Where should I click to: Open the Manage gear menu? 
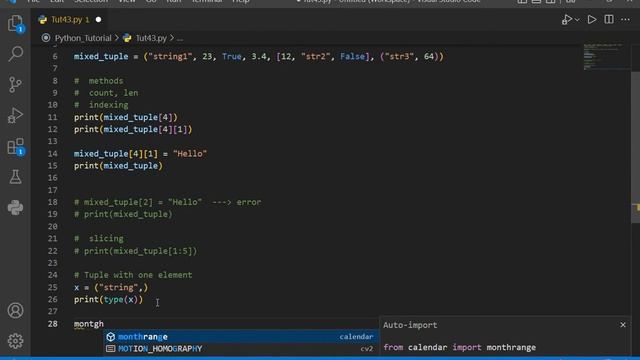tap(16, 341)
